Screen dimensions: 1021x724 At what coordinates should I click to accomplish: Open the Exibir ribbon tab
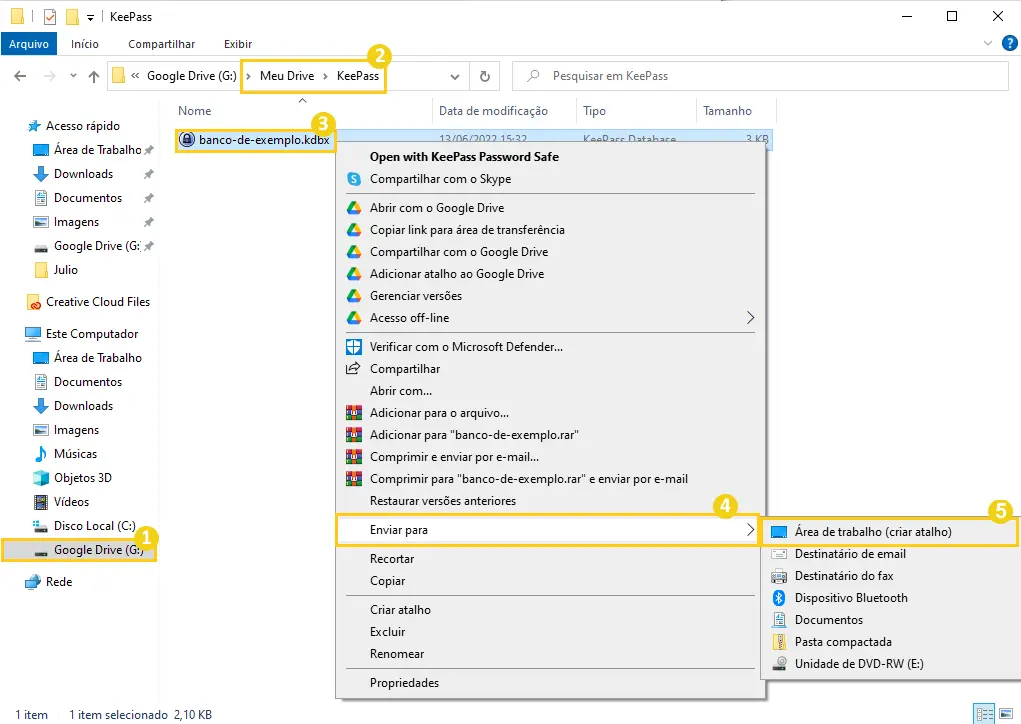(238, 44)
